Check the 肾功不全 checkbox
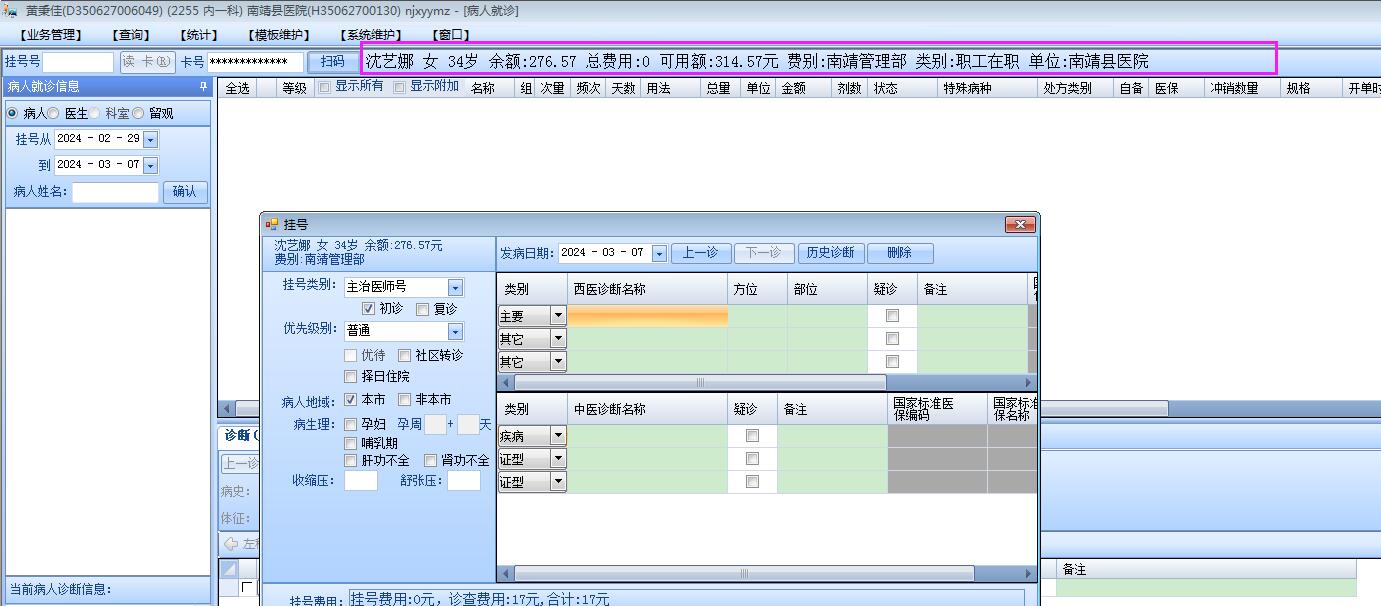The height and width of the screenshot is (606, 1381). [x=430, y=461]
